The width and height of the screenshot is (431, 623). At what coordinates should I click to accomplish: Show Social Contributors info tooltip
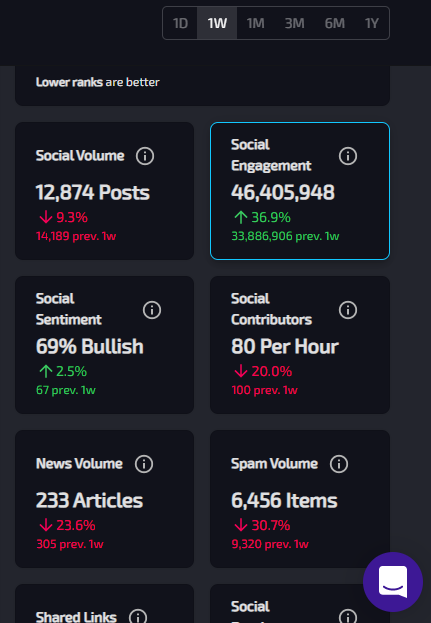pyautogui.click(x=348, y=310)
